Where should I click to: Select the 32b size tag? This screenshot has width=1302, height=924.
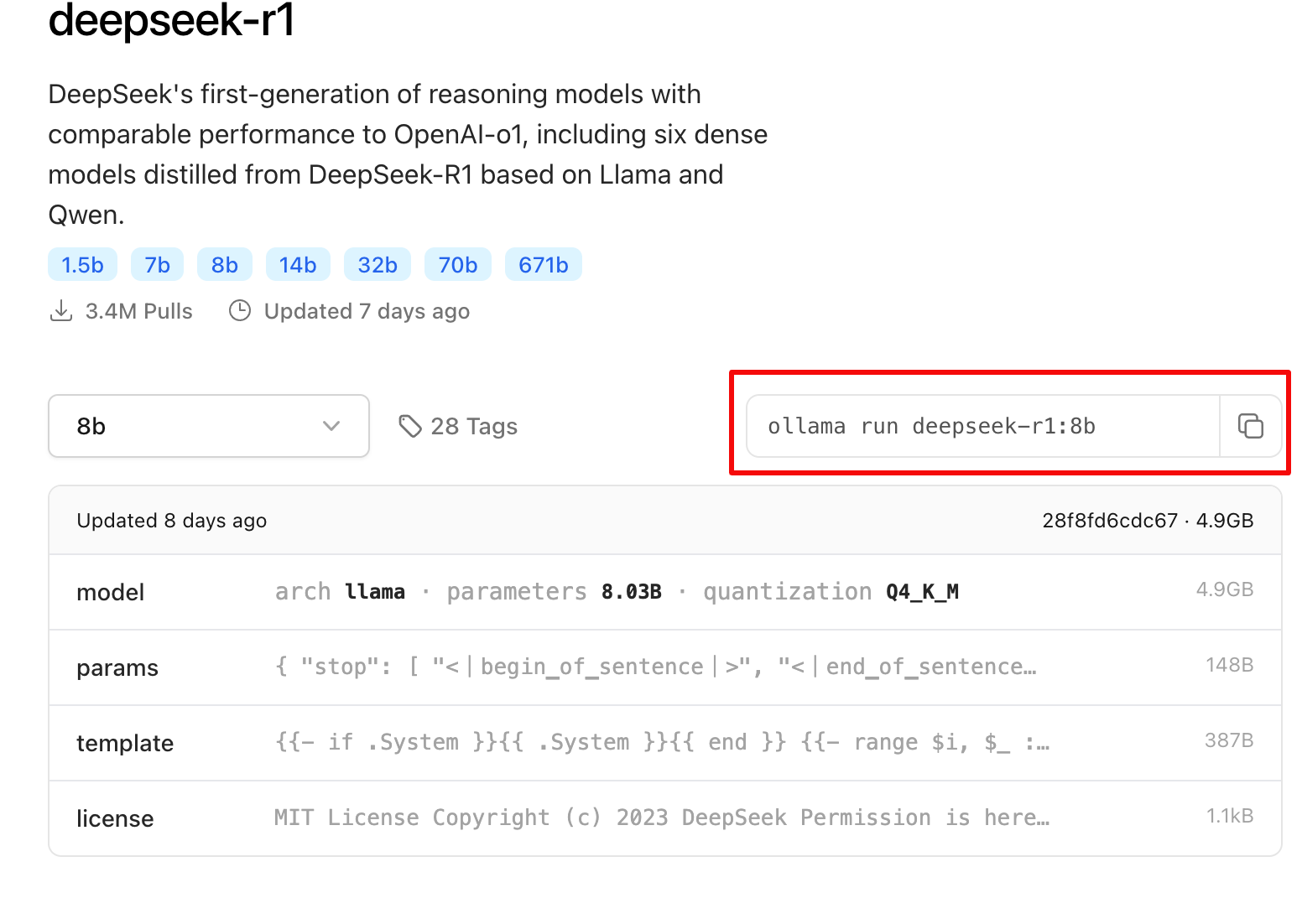(378, 265)
